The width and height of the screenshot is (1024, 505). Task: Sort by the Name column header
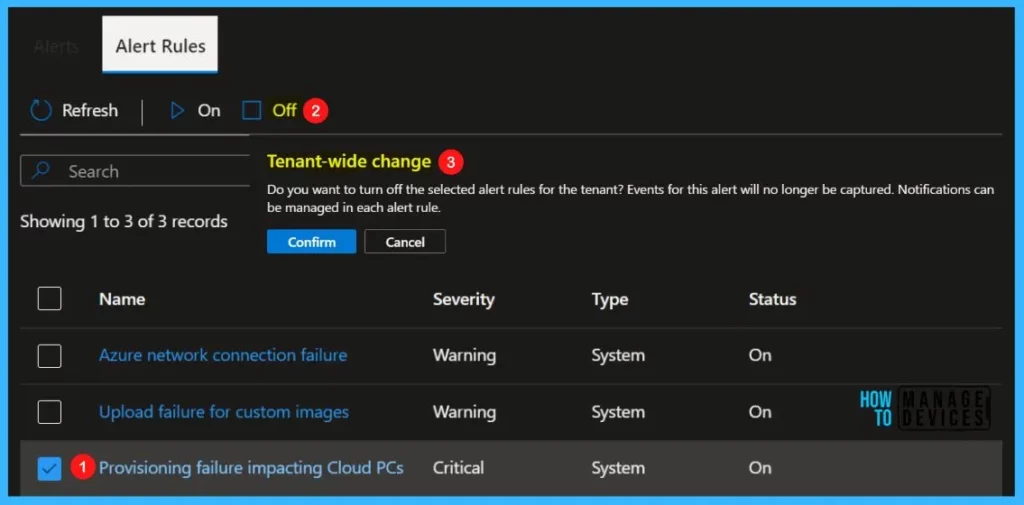tap(122, 299)
